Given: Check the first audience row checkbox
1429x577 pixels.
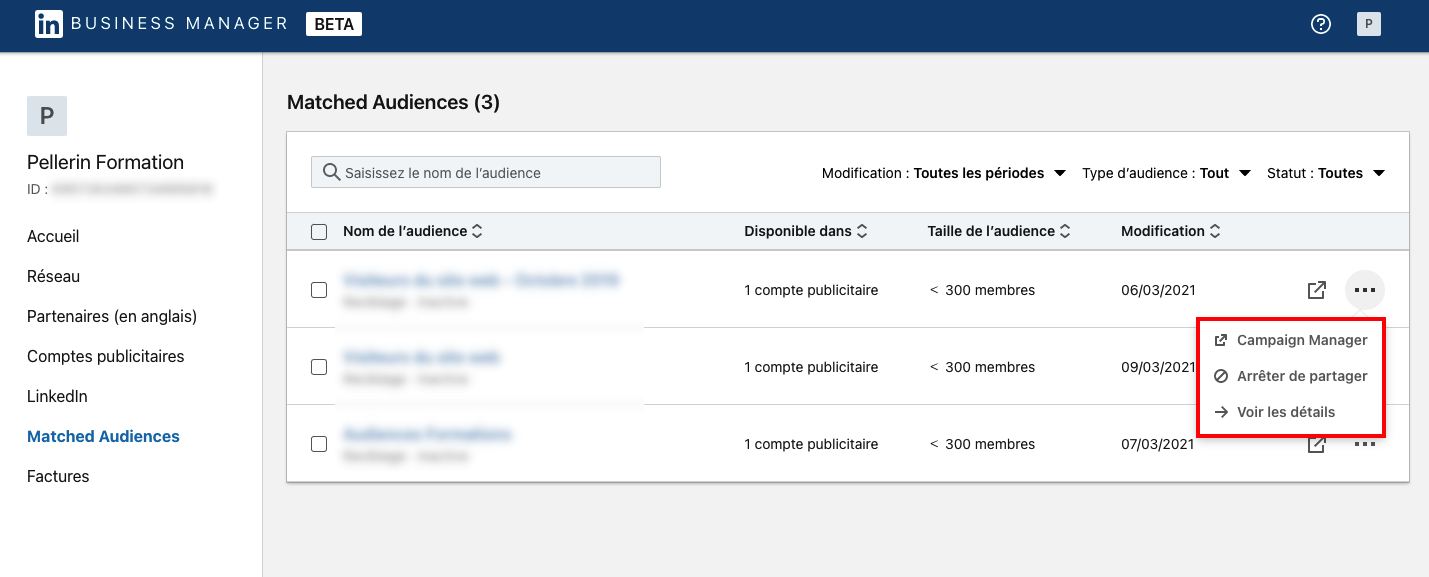Looking at the screenshot, I should [x=319, y=290].
